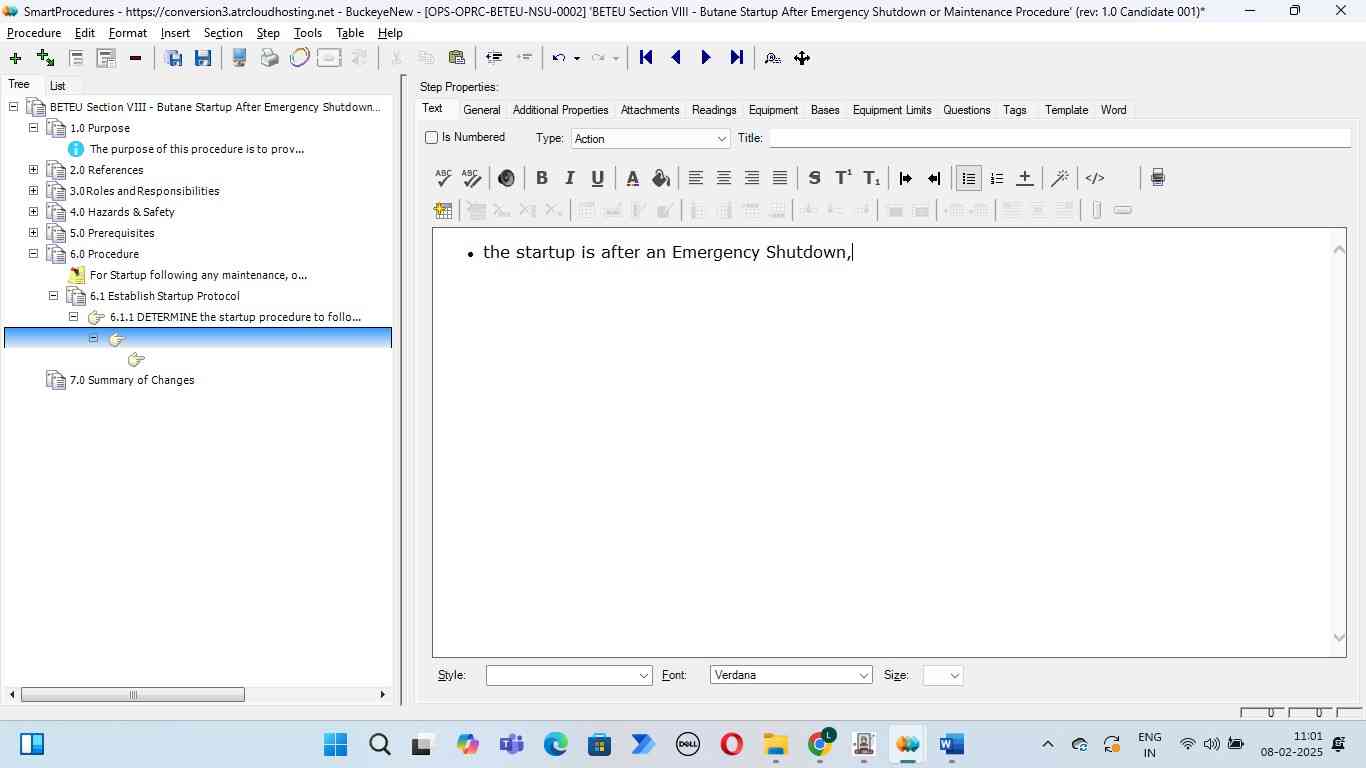This screenshot has width=1366, height=768.
Task: Click into the Title input field
Action: pos(1058,139)
